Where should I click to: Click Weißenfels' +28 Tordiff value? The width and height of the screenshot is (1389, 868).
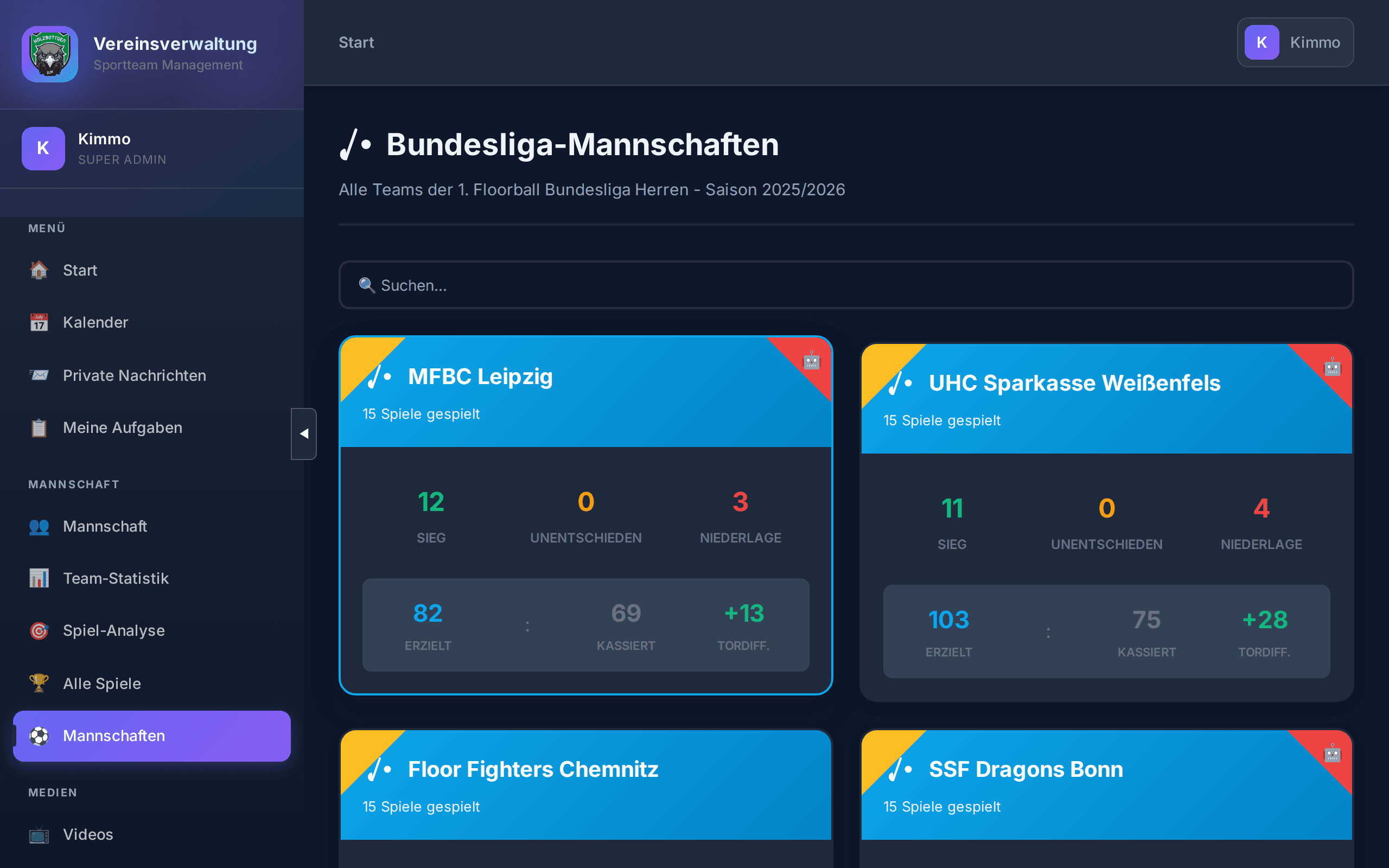1264,620
